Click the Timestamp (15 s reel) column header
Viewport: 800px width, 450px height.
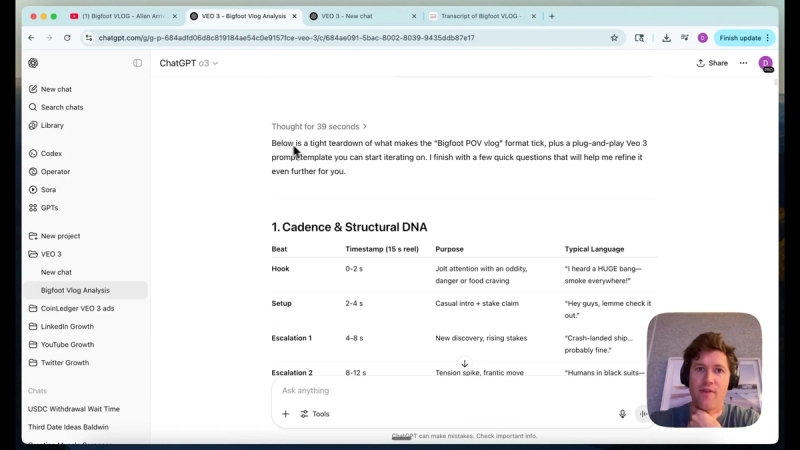[x=382, y=249]
